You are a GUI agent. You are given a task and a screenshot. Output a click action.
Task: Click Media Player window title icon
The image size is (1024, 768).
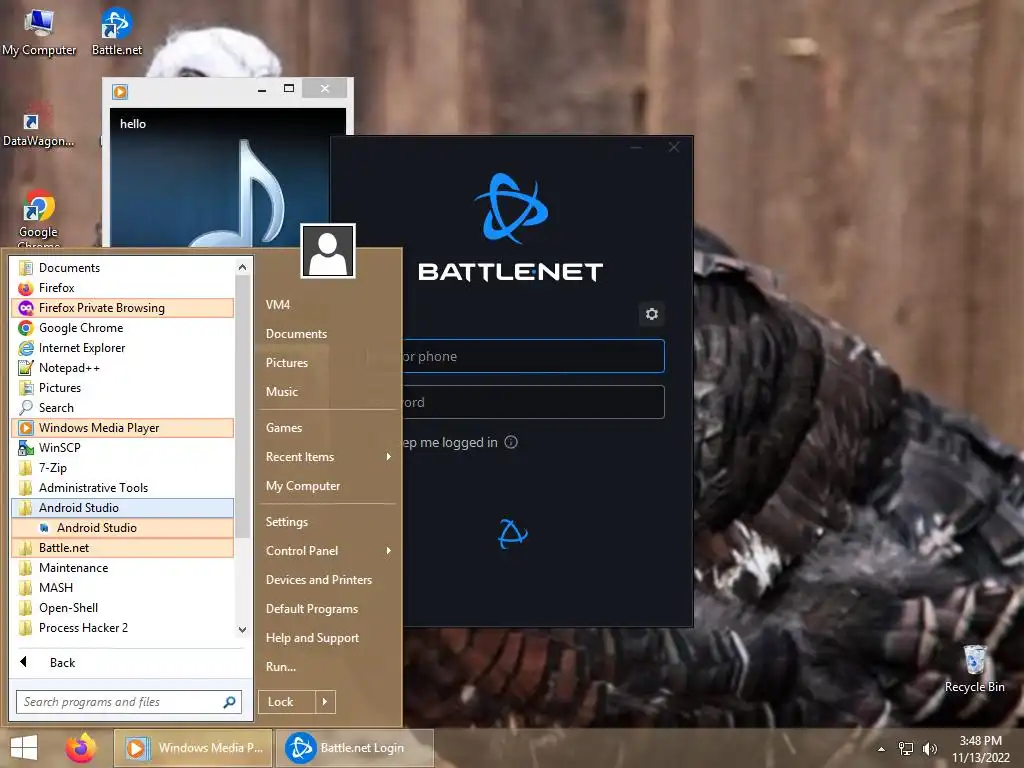[120, 91]
